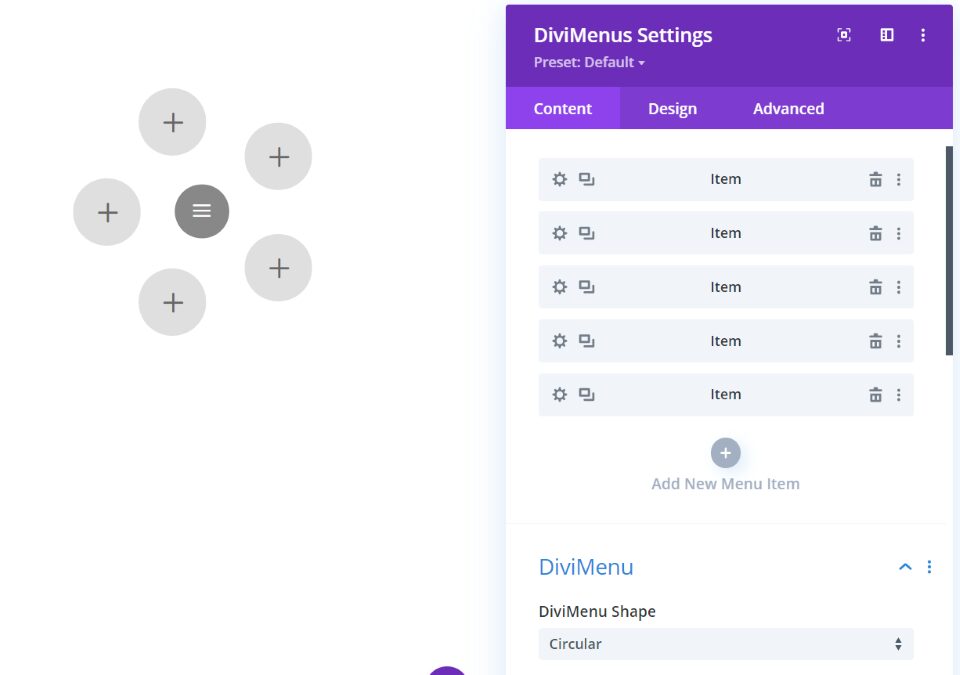
Task: Open the DiviMenu Shape dropdown showing Circular
Action: pyautogui.click(x=725, y=644)
